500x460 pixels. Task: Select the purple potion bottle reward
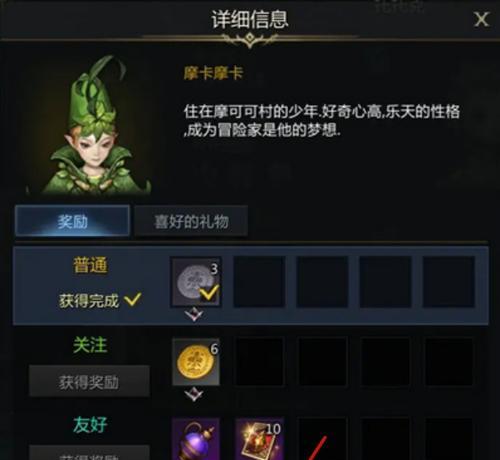click(196, 439)
